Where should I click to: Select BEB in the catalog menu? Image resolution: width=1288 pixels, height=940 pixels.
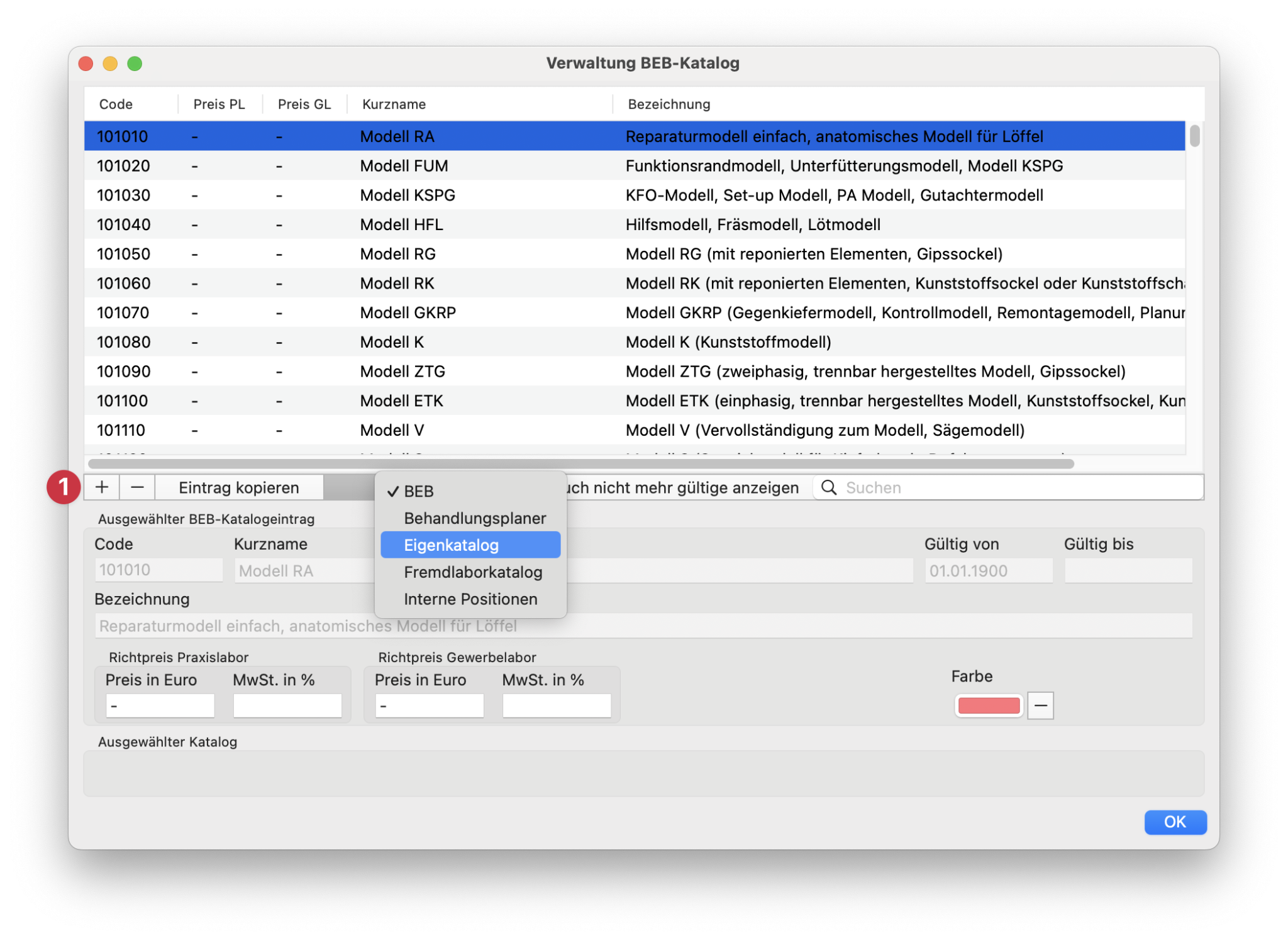[470, 491]
